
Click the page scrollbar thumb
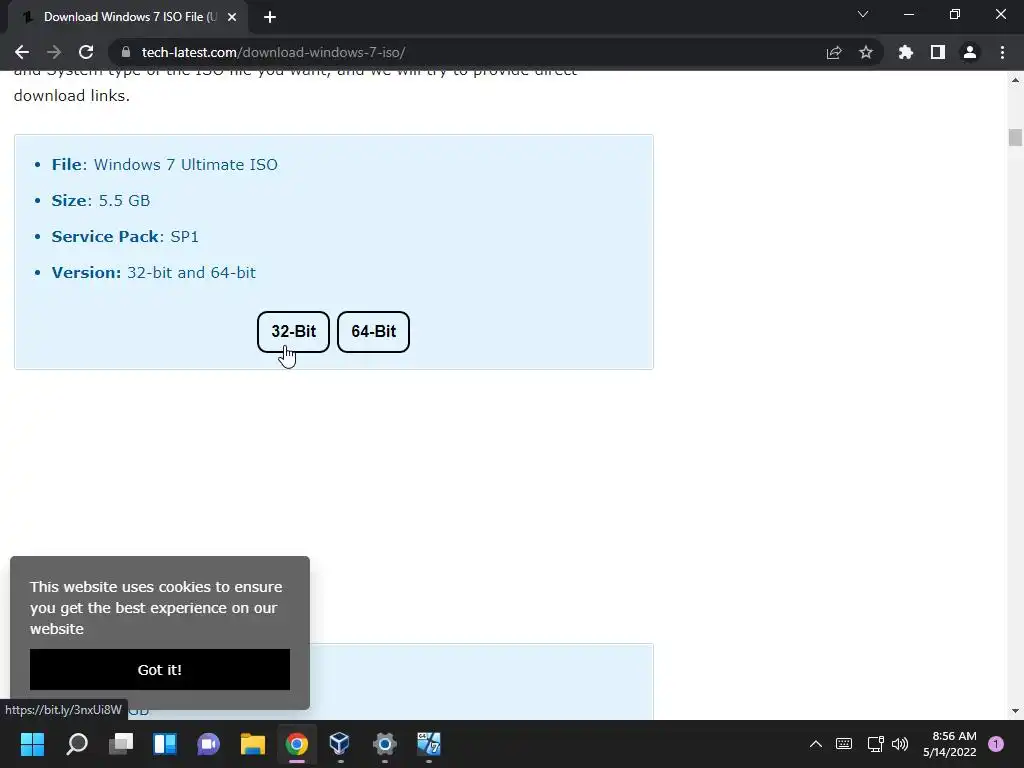pyautogui.click(x=1015, y=138)
